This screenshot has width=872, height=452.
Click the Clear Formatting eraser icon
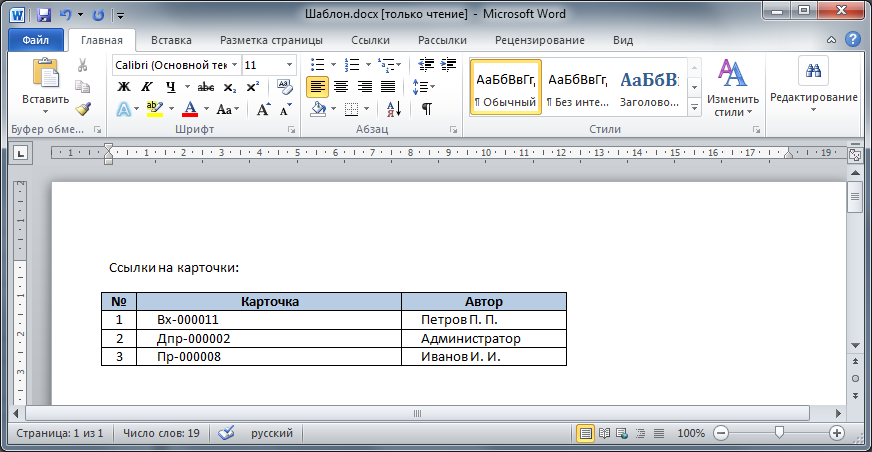tap(285, 87)
